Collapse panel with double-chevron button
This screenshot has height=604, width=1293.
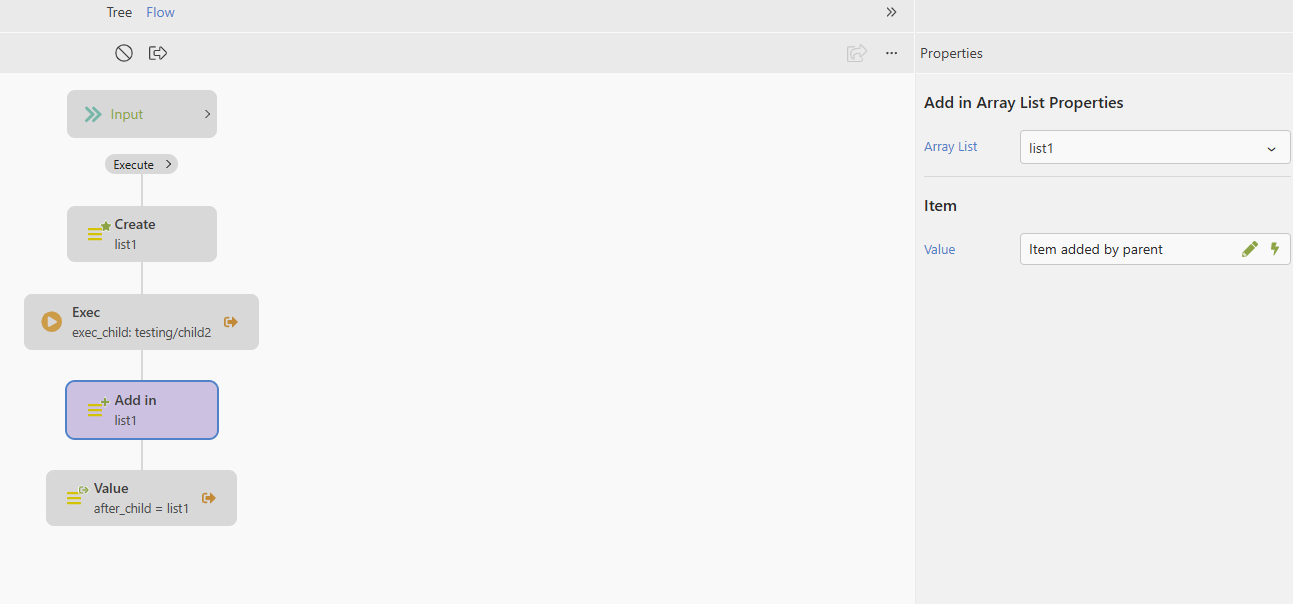[891, 13]
